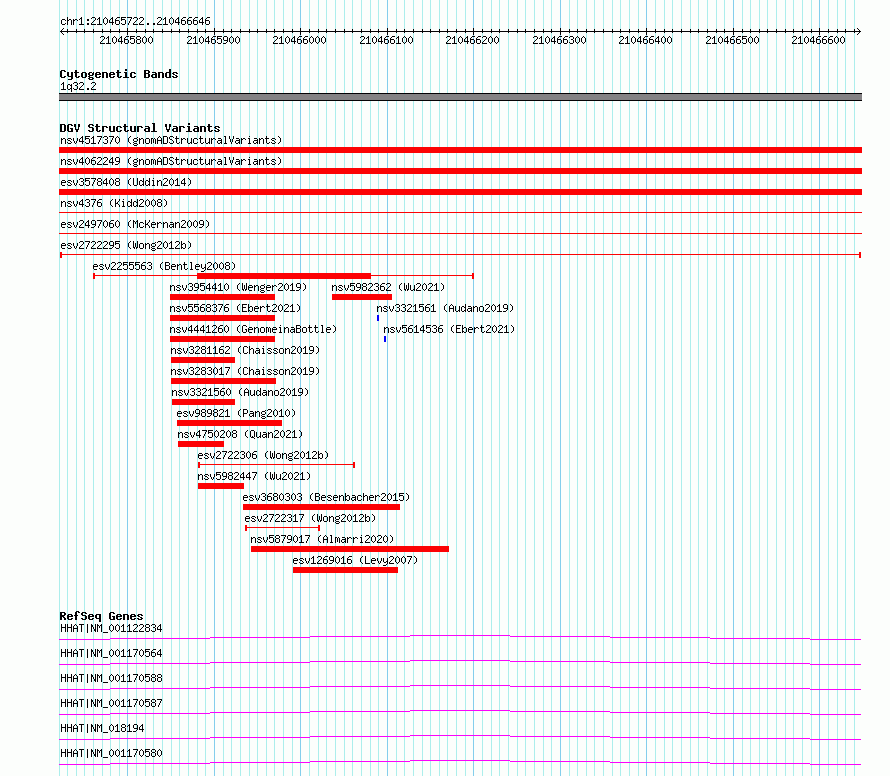Click nsv5879017 (Almarri2020) label
890x776 pixels.
click(322, 539)
